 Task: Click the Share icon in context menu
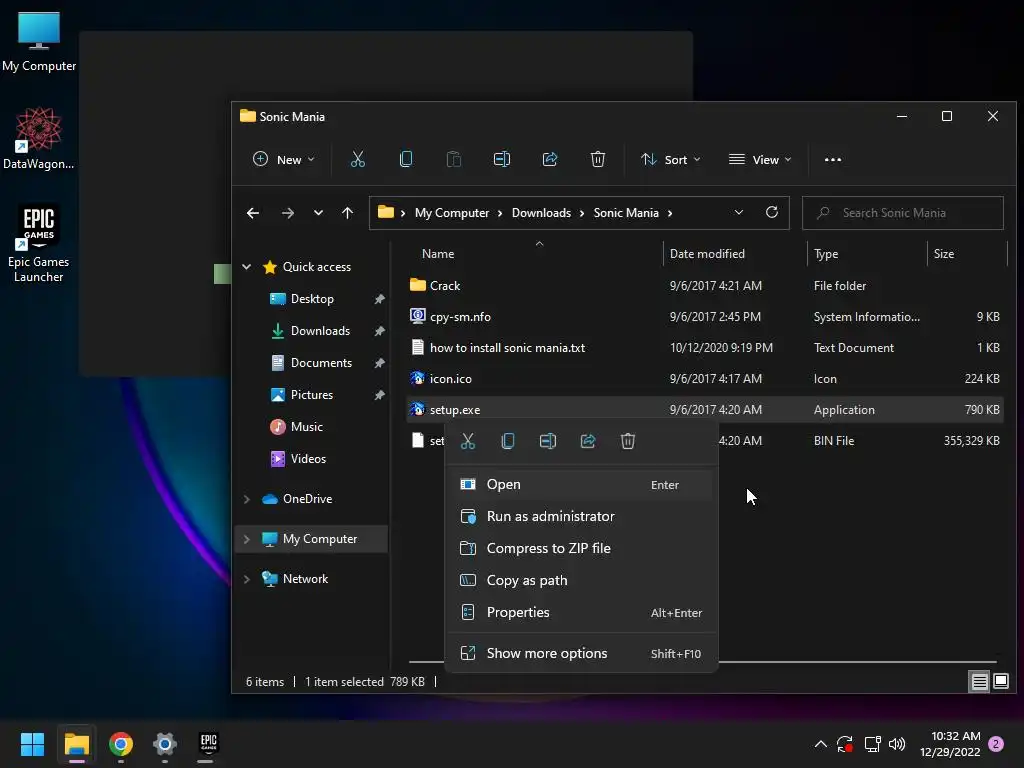point(588,441)
